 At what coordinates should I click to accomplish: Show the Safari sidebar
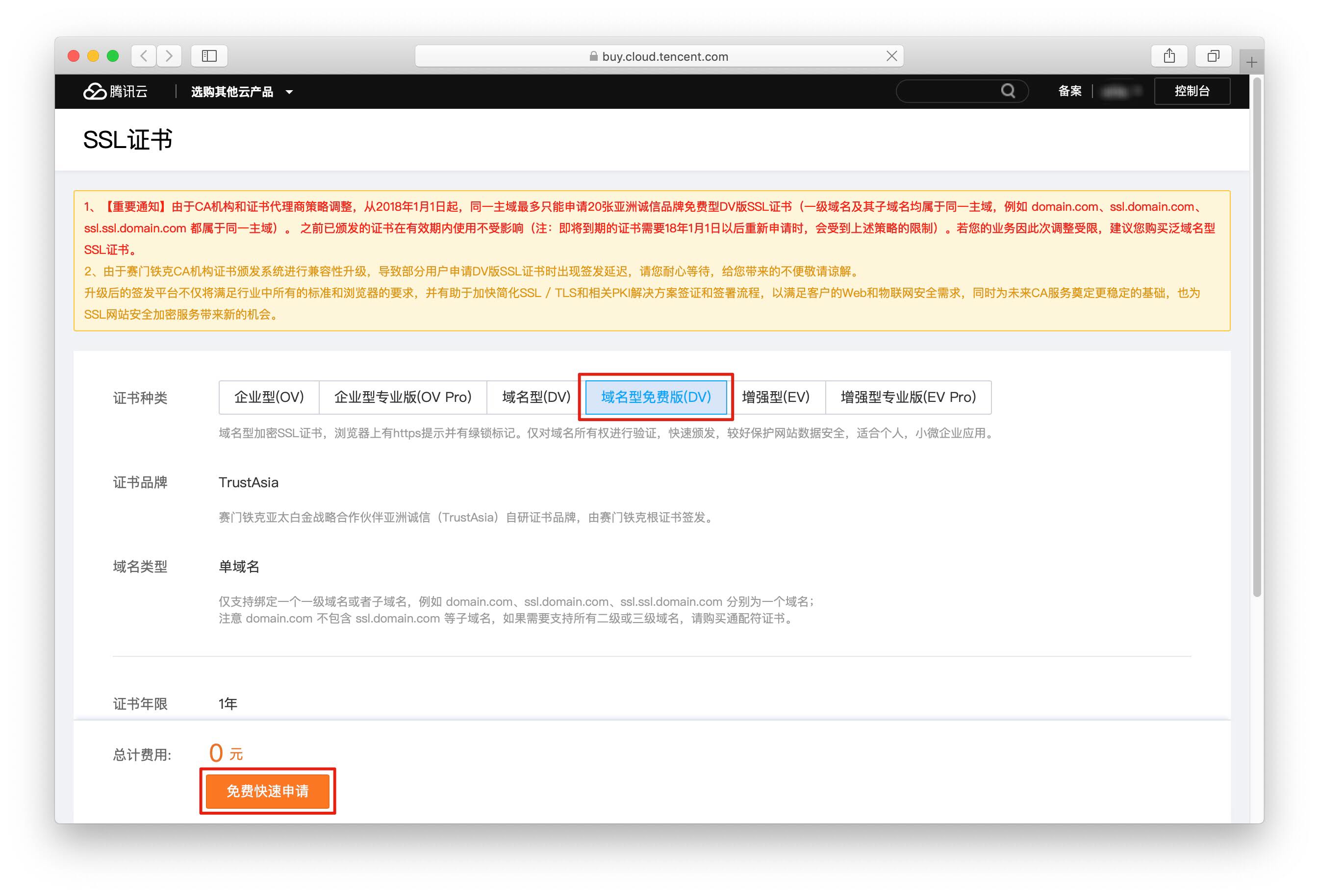tap(209, 55)
